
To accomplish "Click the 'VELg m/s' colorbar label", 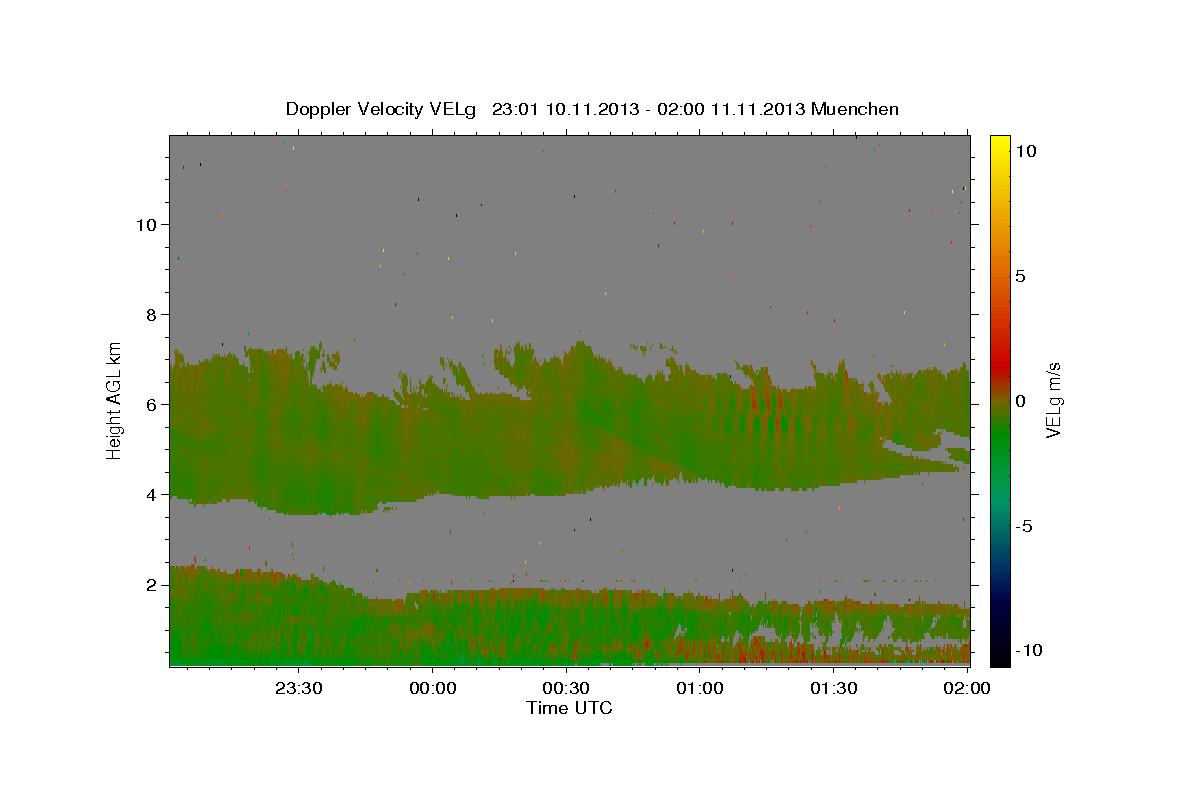I will pyautogui.click(x=1053, y=400).
